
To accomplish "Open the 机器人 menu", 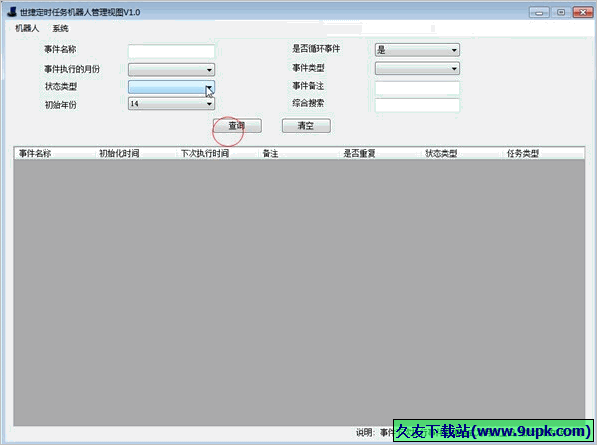I will [27, 28].
